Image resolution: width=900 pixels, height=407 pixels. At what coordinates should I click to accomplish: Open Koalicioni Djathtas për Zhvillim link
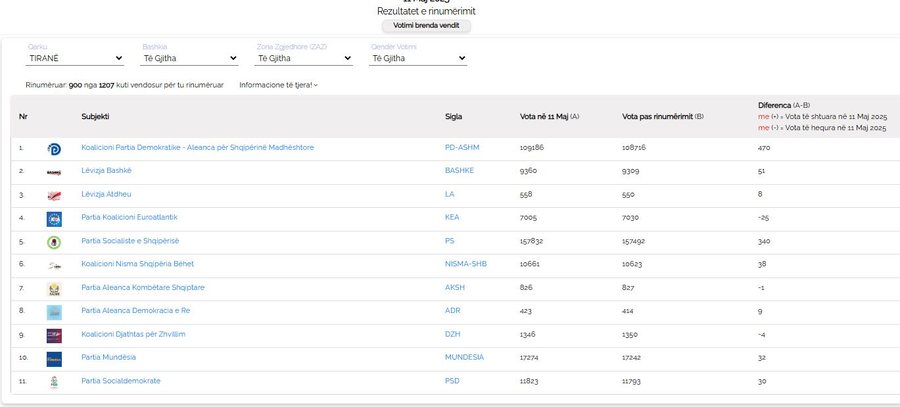point(133,334)
